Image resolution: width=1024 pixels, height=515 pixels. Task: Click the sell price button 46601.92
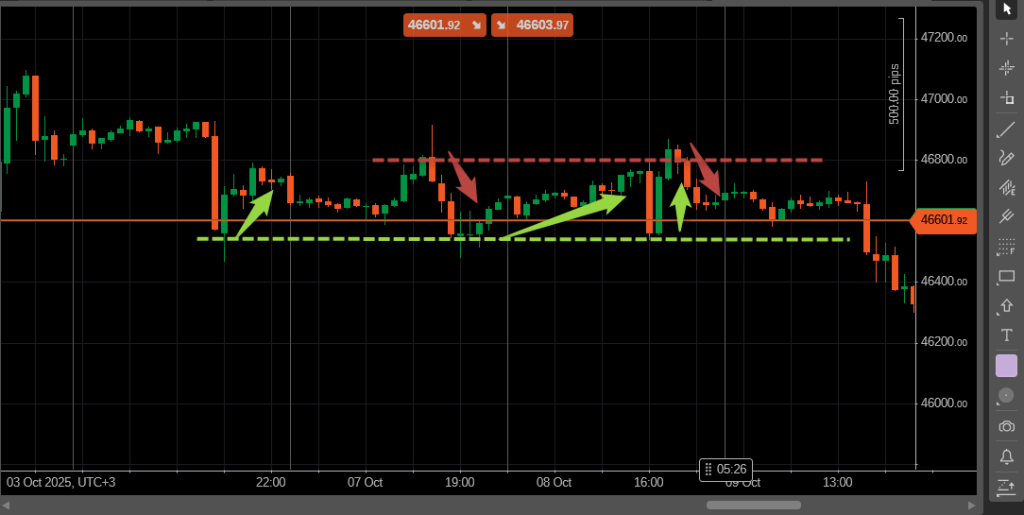coord(444,25)
